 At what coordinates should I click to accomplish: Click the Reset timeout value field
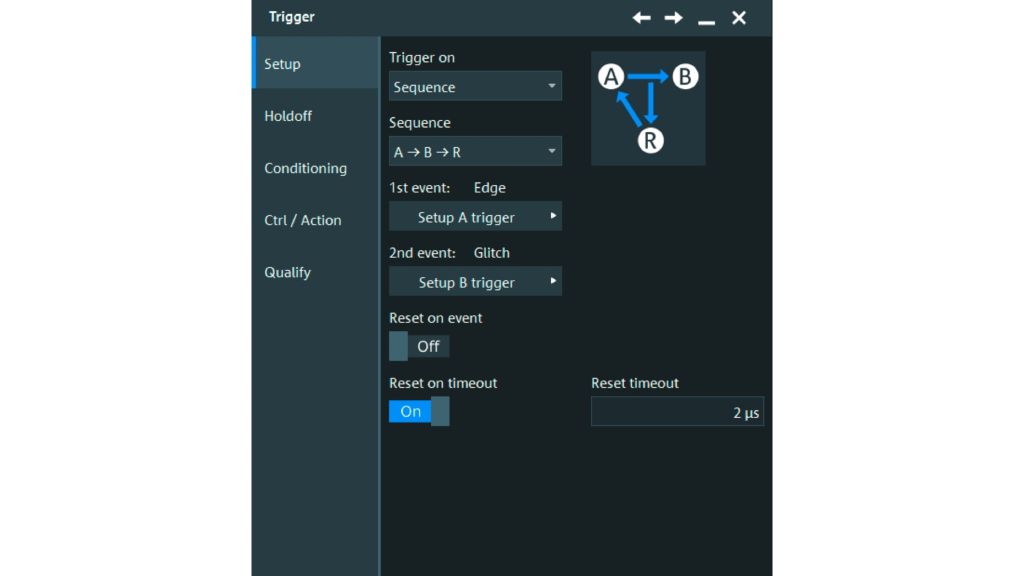(x=678, y=411)
